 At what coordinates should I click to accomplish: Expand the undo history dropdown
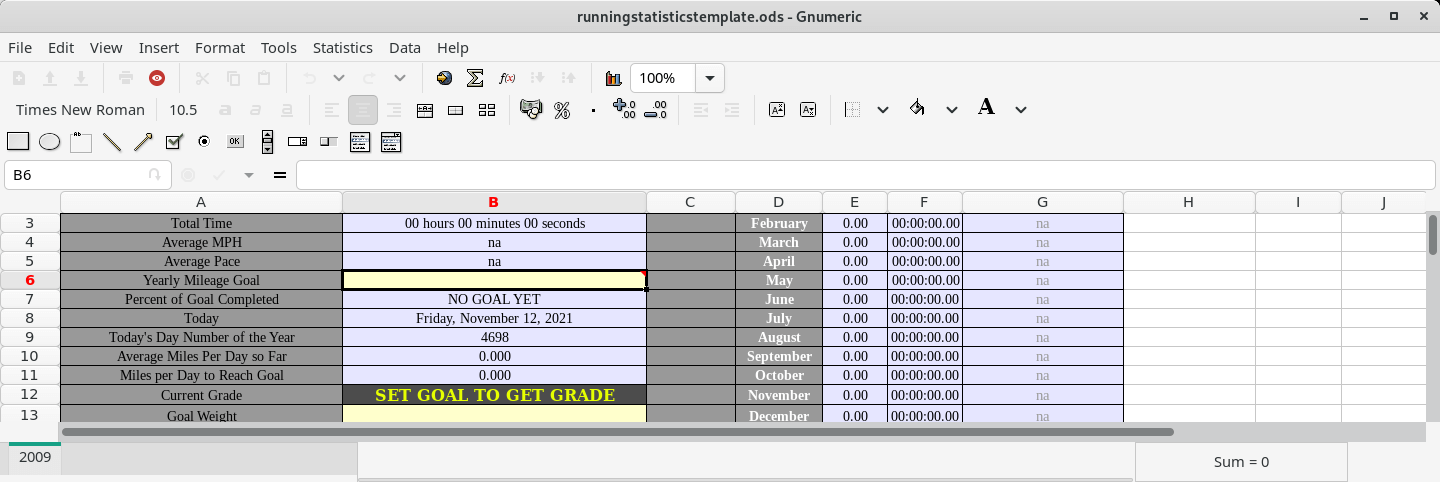coord(339,78)
